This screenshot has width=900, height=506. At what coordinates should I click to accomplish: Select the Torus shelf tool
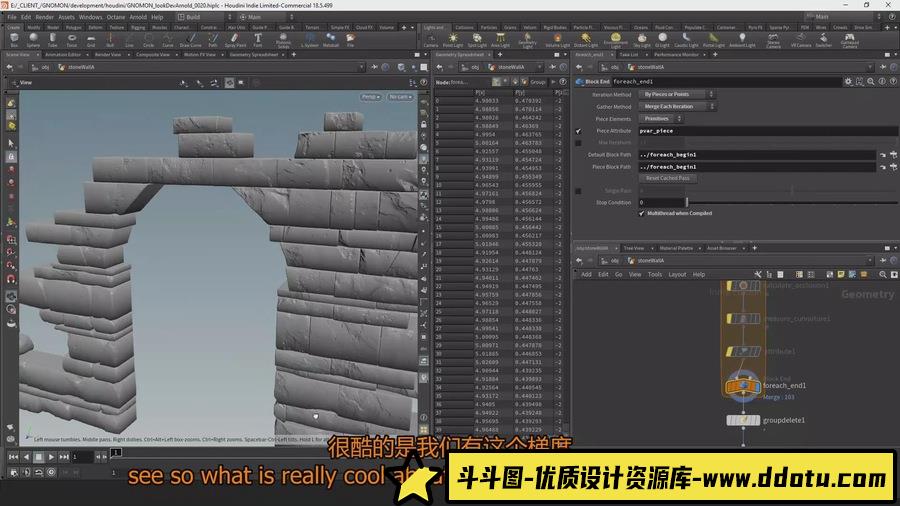point(72,40)
